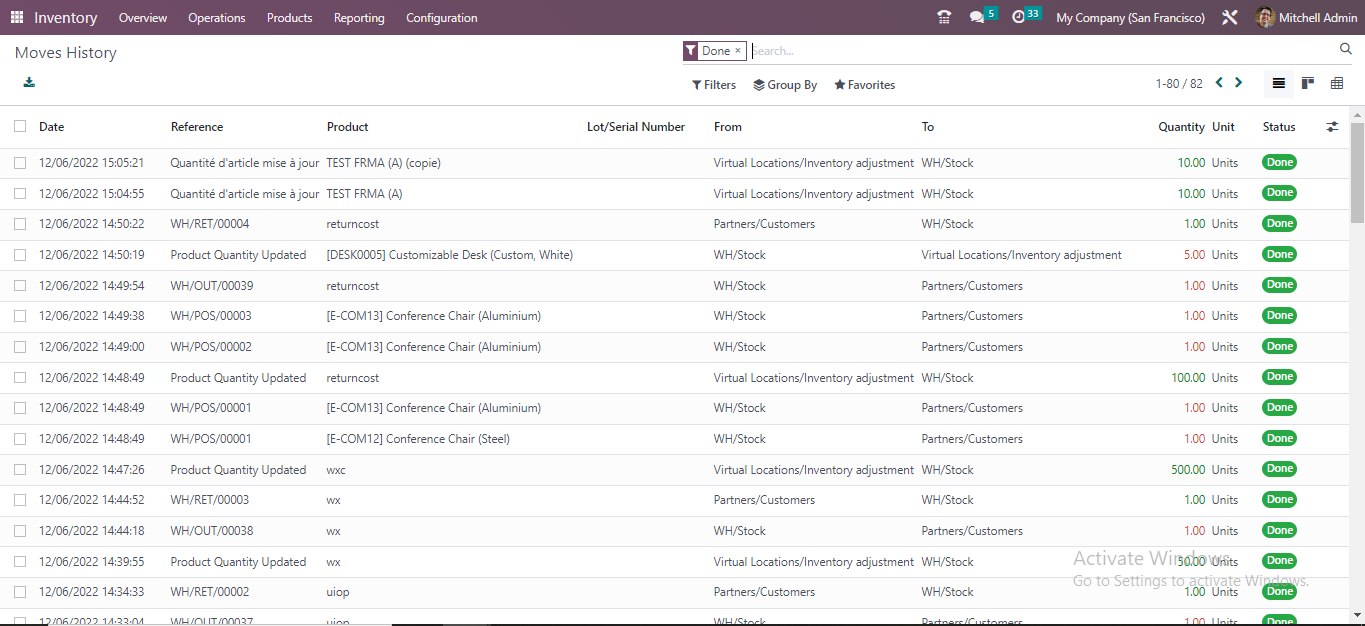1365x626 pixels.
Task: Open the Favorites dropdown
Action: (x=864, y=84)
